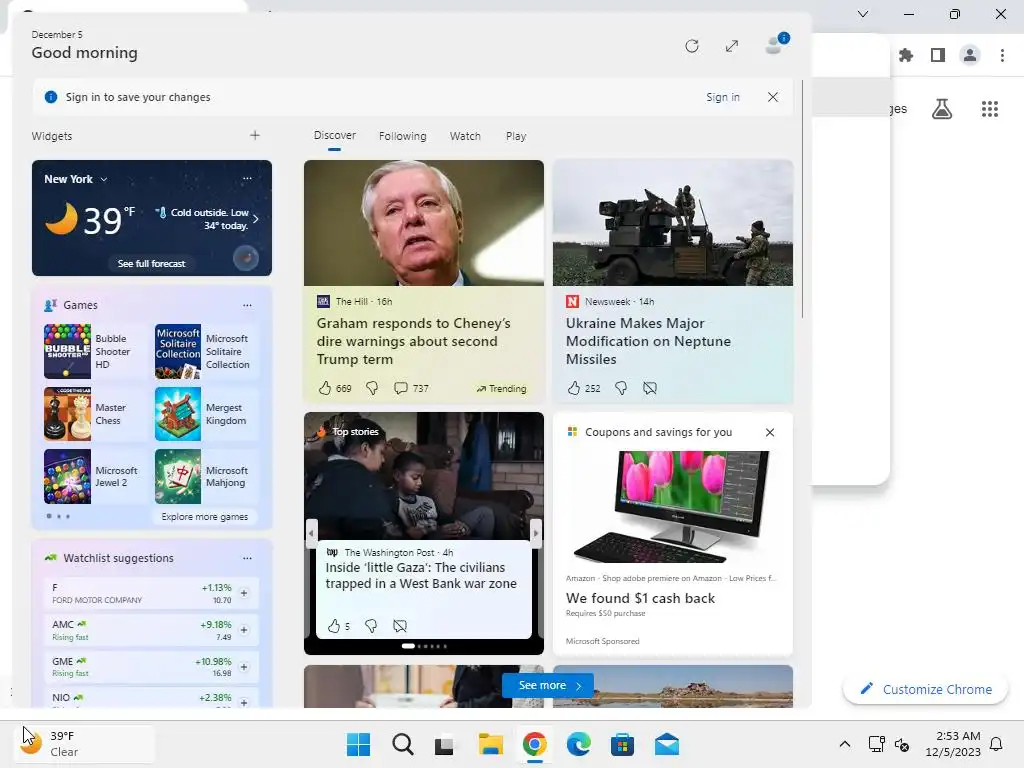Open Microsoft Store from taskbar

[x=622, y=744]
